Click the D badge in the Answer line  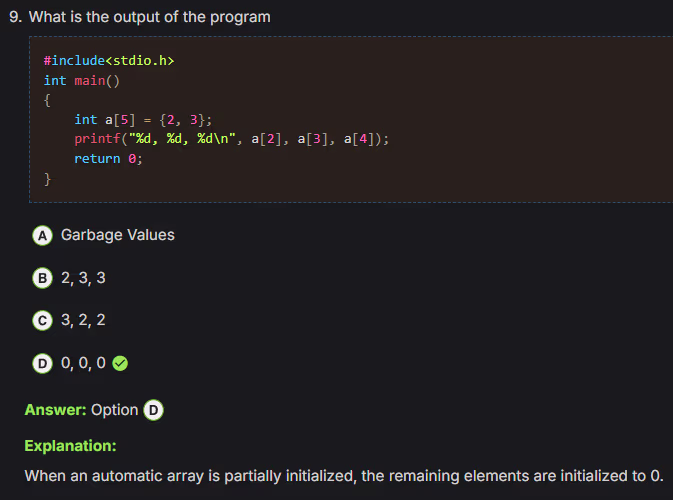(154, 410)
